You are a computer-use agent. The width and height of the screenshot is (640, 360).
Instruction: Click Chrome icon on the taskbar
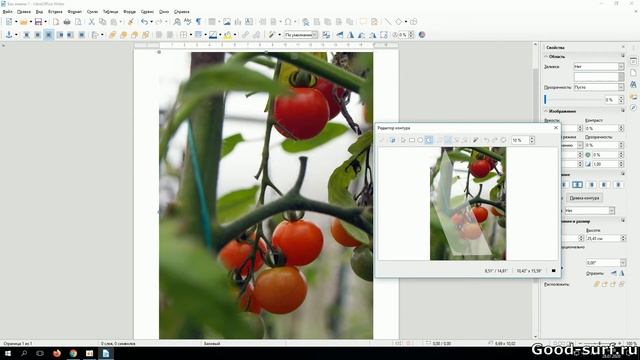pyautogui.click(x=73, y=353)
